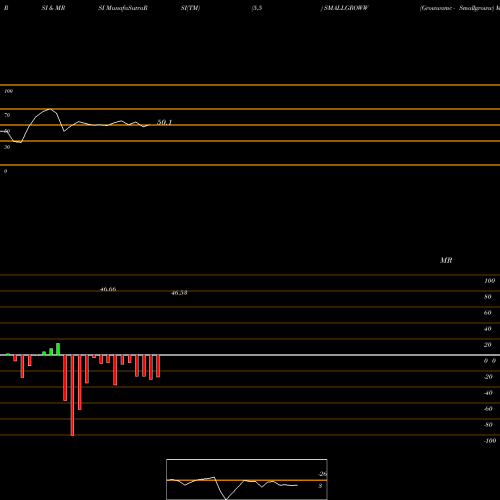This screenshot has width=500, height=500.
Task: Click the 46.38 value label
Action: tap(179, 293)
